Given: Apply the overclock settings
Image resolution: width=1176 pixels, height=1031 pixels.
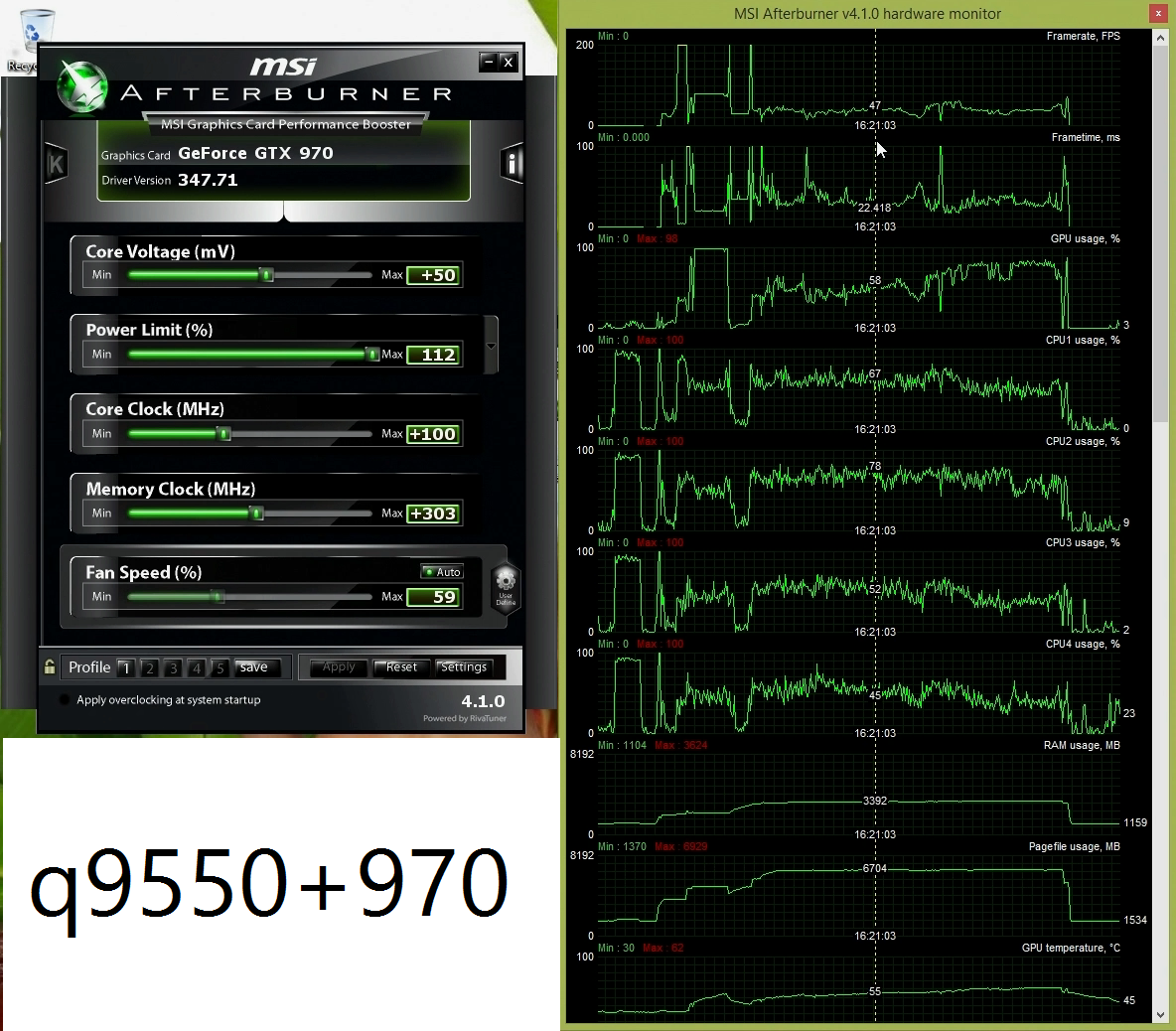Looking at the screenshot, I should click(x=339, y=666).
